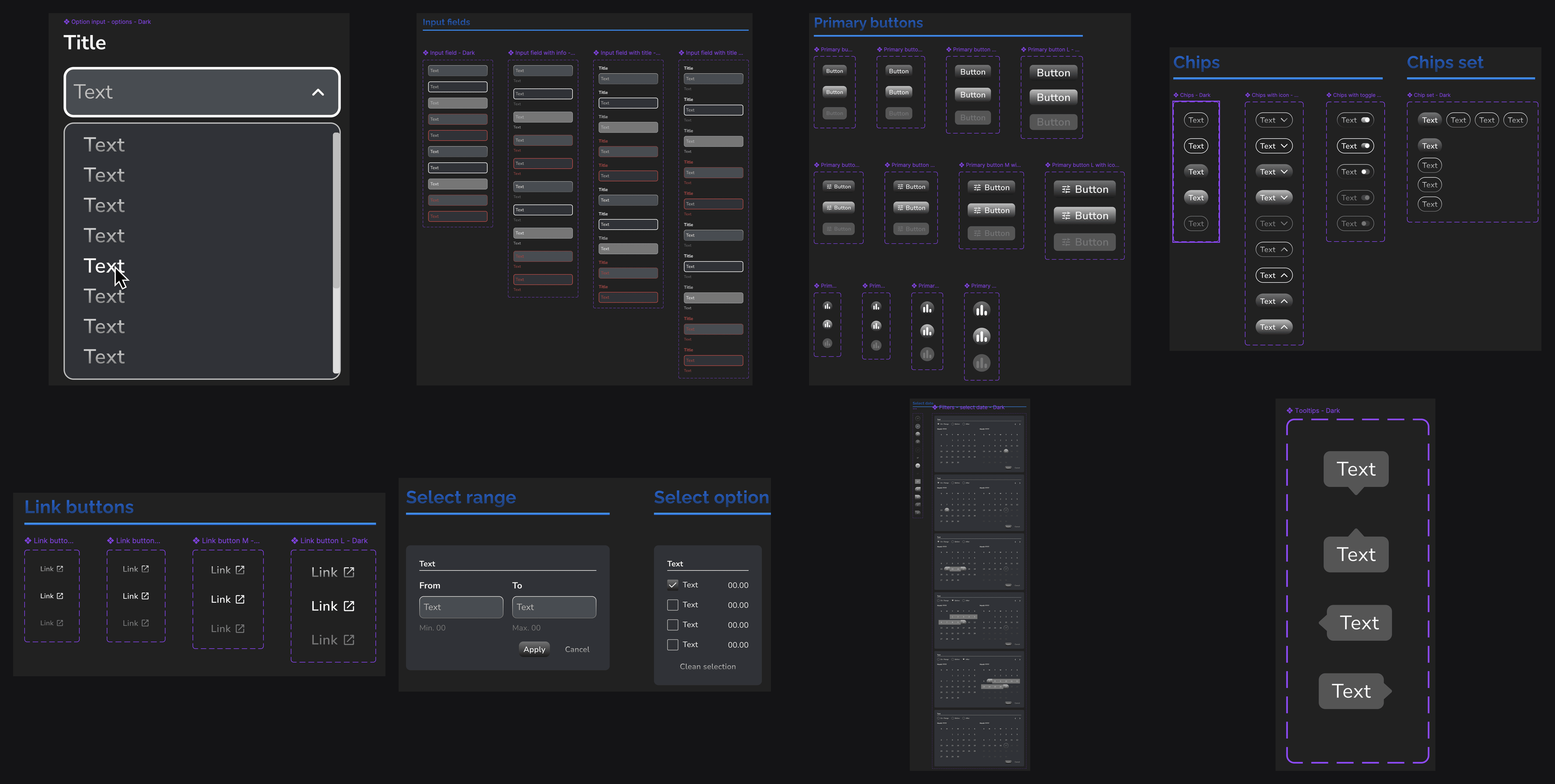Collapse the last chevron-up chip in 'Chips with icon'
Viewport: 1555px width, 784px height.
click(1274, 327)
